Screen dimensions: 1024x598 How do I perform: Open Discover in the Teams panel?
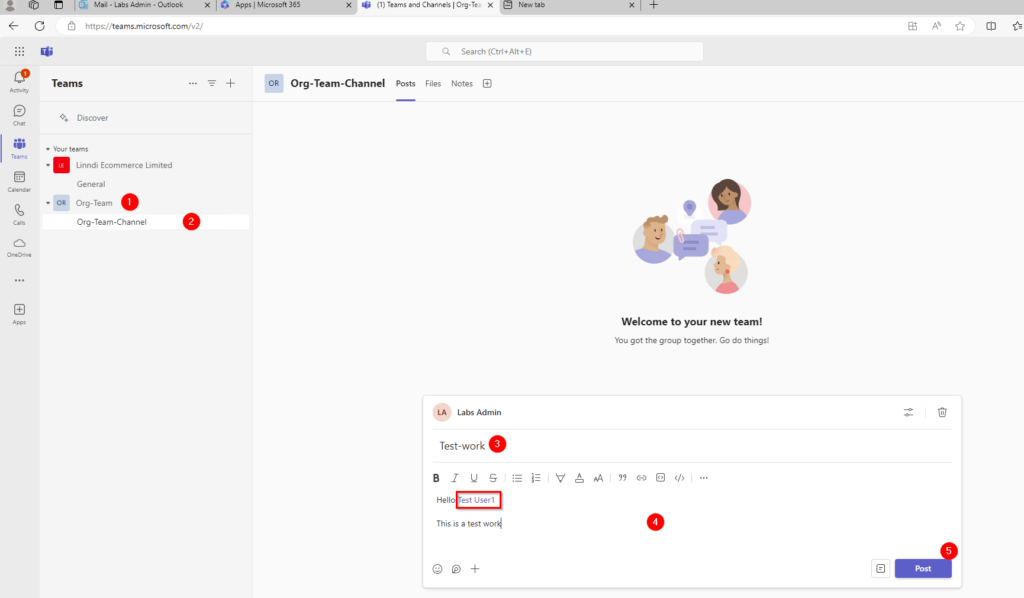pos(92,118)
